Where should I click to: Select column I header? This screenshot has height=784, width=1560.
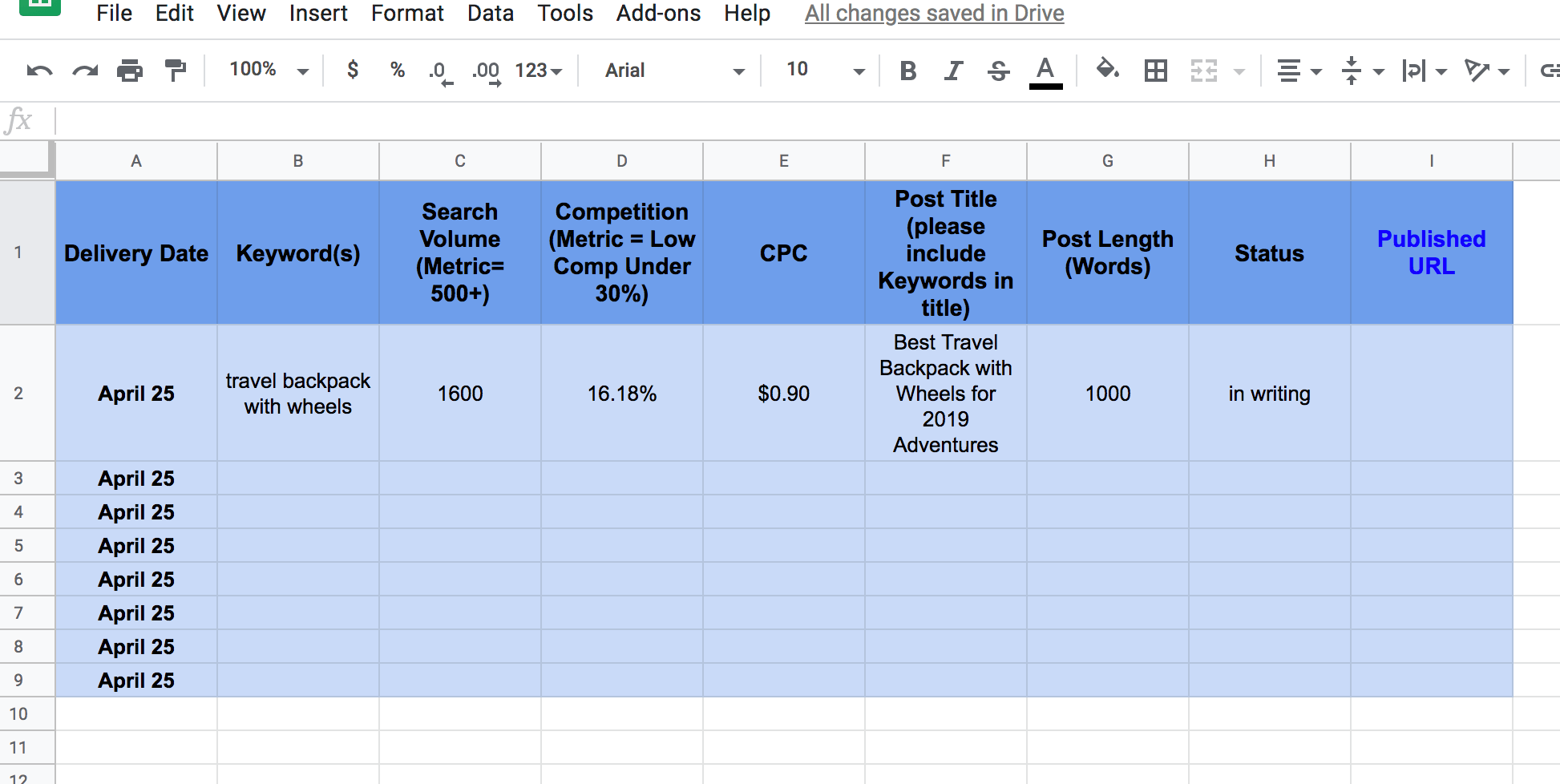[1432, 161]
